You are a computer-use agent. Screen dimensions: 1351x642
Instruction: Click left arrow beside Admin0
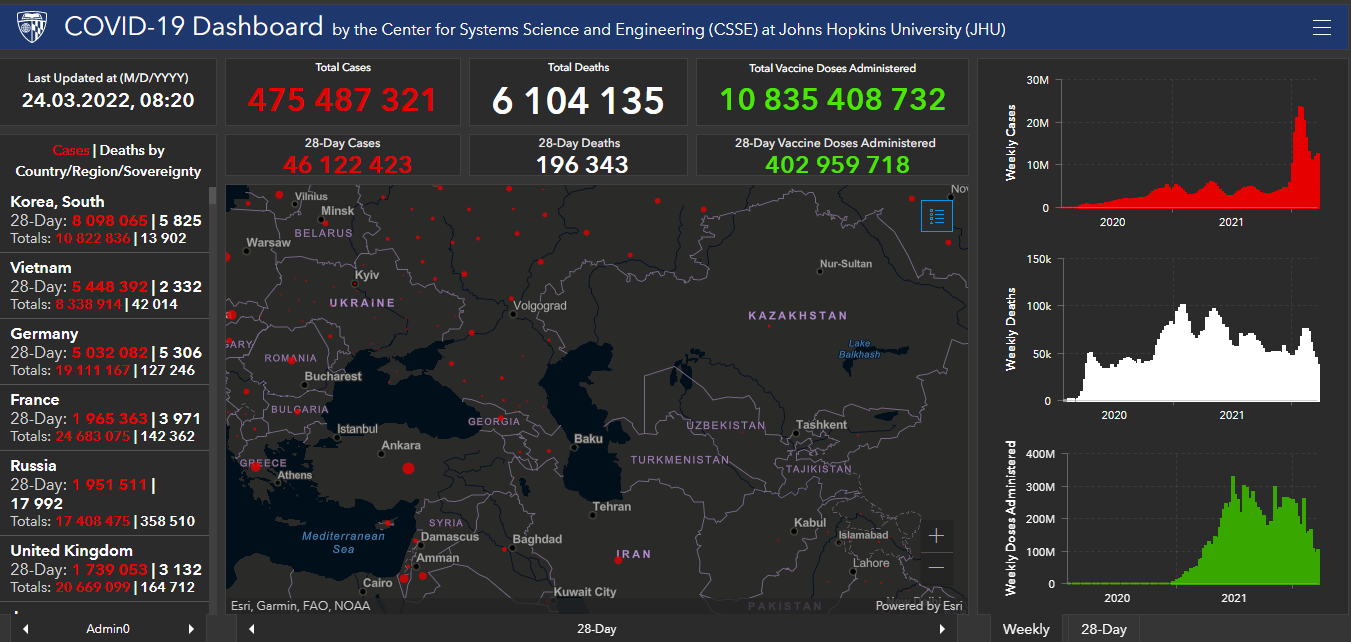click(x=25, y=629)
